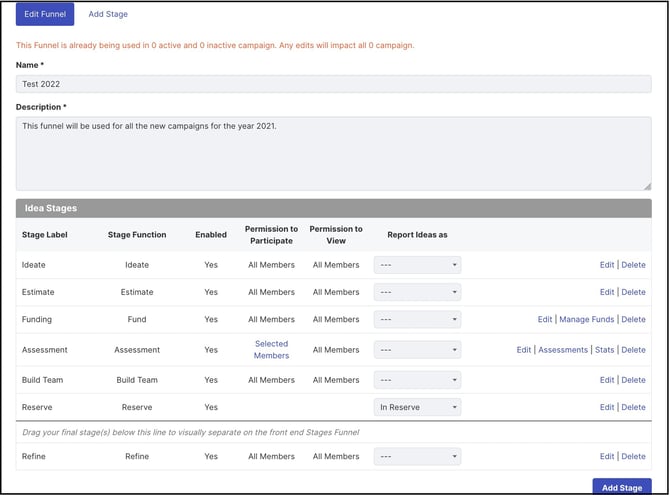Grab the Description box resize handle

[x=646, y=185]
